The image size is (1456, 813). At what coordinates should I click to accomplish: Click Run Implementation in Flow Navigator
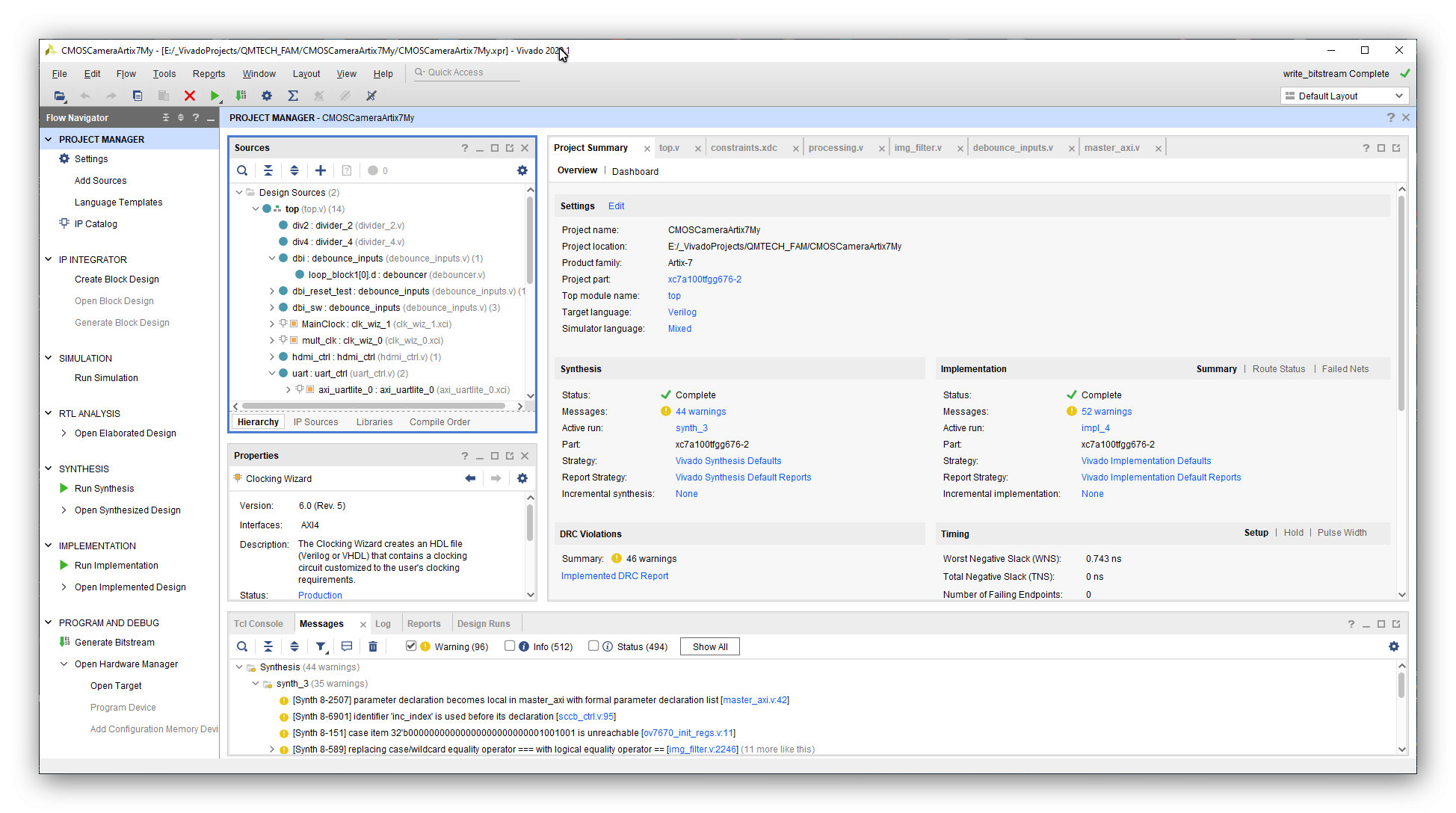pyautogui.click(x=116, y=565)
